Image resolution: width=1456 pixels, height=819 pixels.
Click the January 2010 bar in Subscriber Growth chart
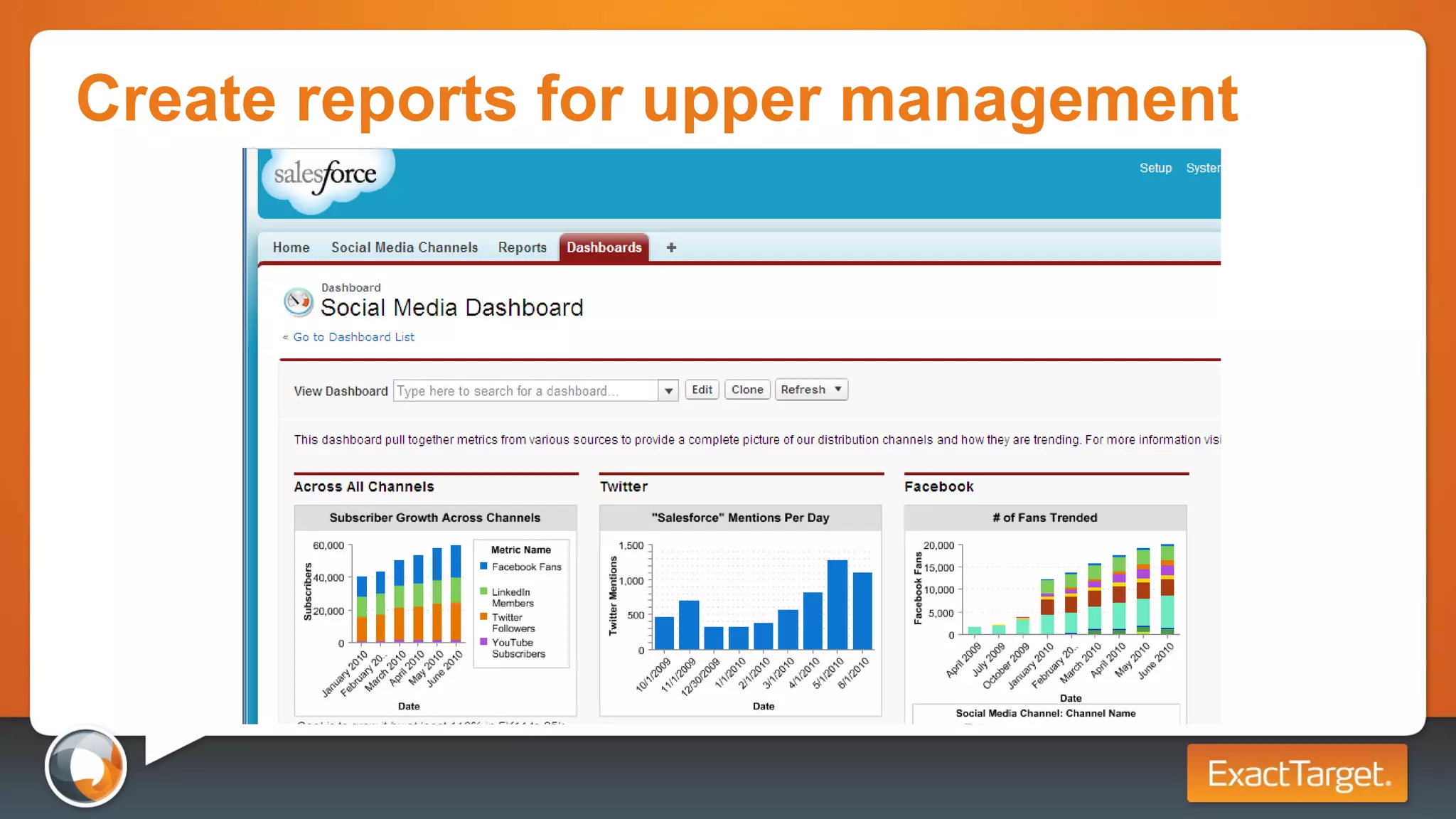tap(362, 609)
